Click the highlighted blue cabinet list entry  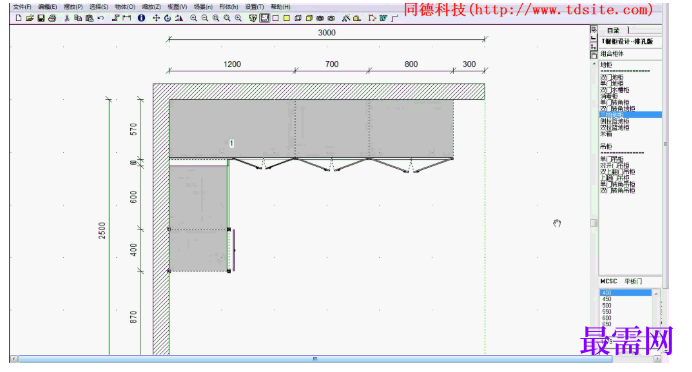[630, 115]
